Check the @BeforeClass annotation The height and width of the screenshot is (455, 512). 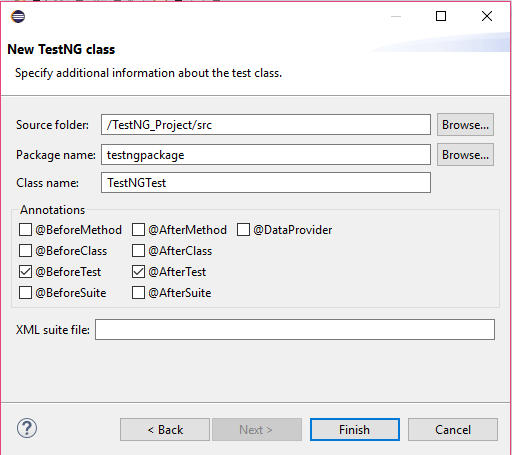click(25, 251)
